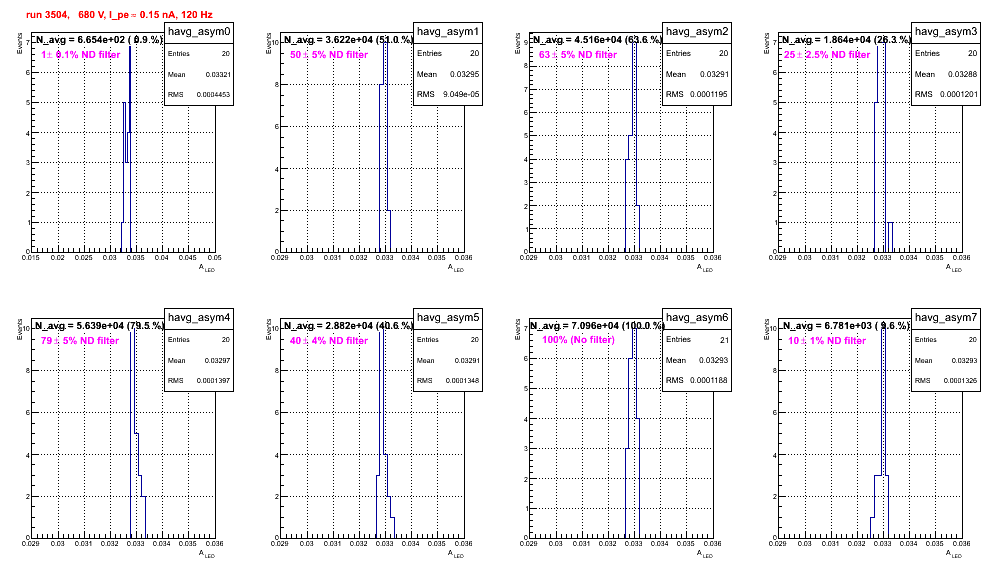Click the N_avg = 7.096e+04 label
This screenshot has width=996, height=572.
(597, 325)
